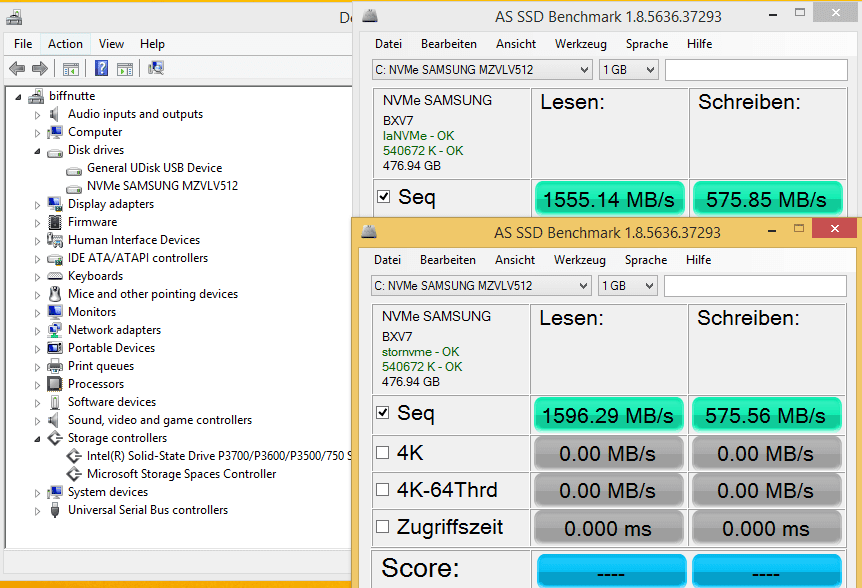Collapse the biffnutte root node
Viewport: 862px width, 588px height.
click(x=18, y=97)
